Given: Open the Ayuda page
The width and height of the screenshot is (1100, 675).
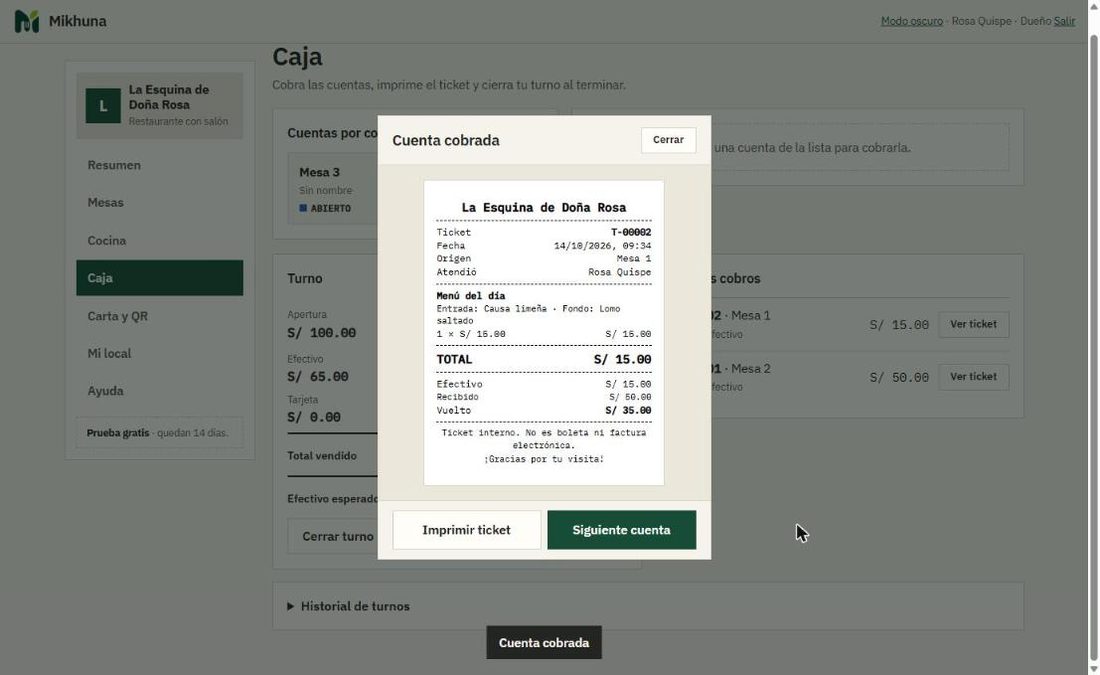Looking at the screenshot, I should point(159,391).
